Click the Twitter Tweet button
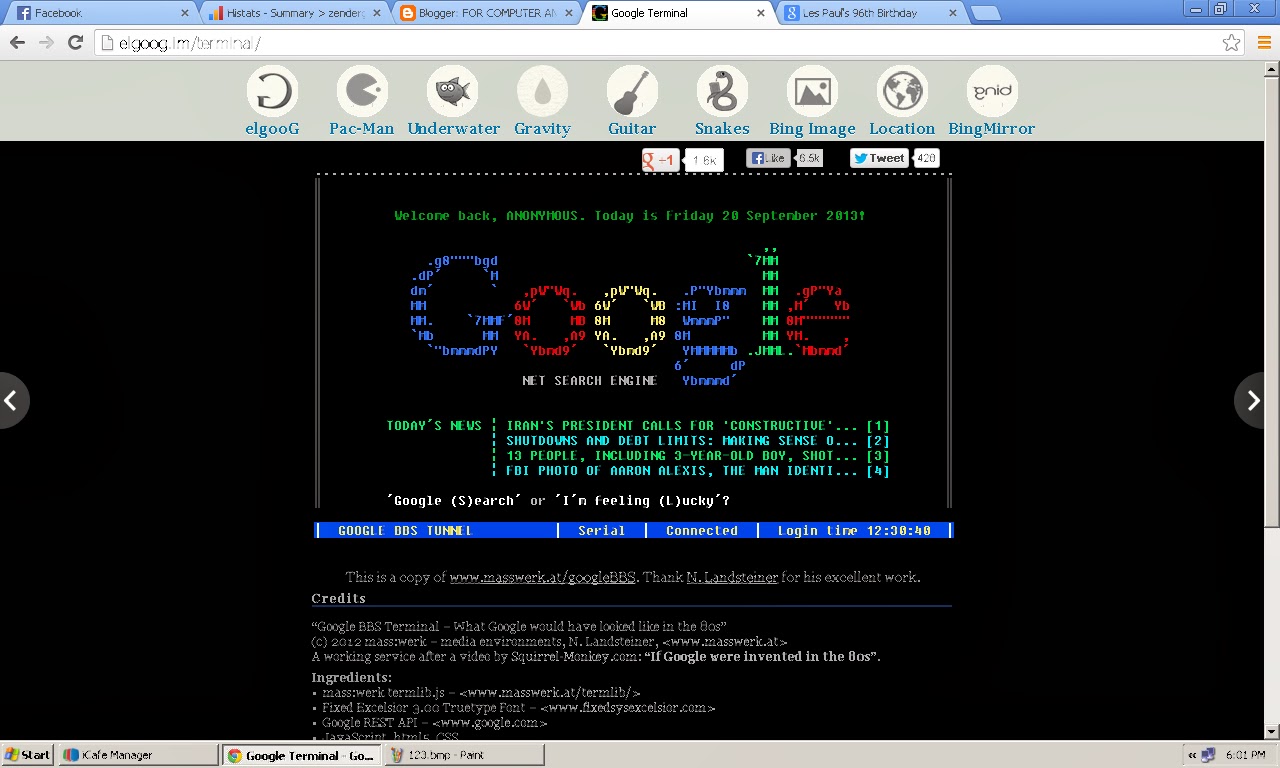The height and width of the screenshot is (768, 1280). (x=880, y=158)
